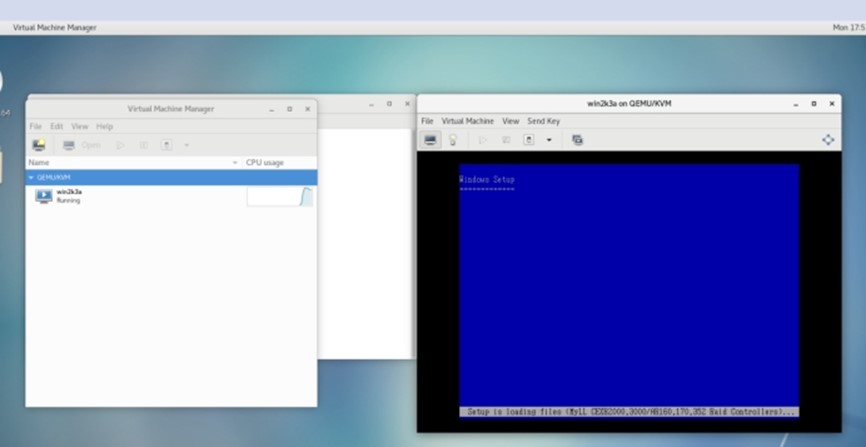Close the Virtual Machine Manager window
Image resolution: width=866 pixels, height=447 pixels.
(308, 109)
